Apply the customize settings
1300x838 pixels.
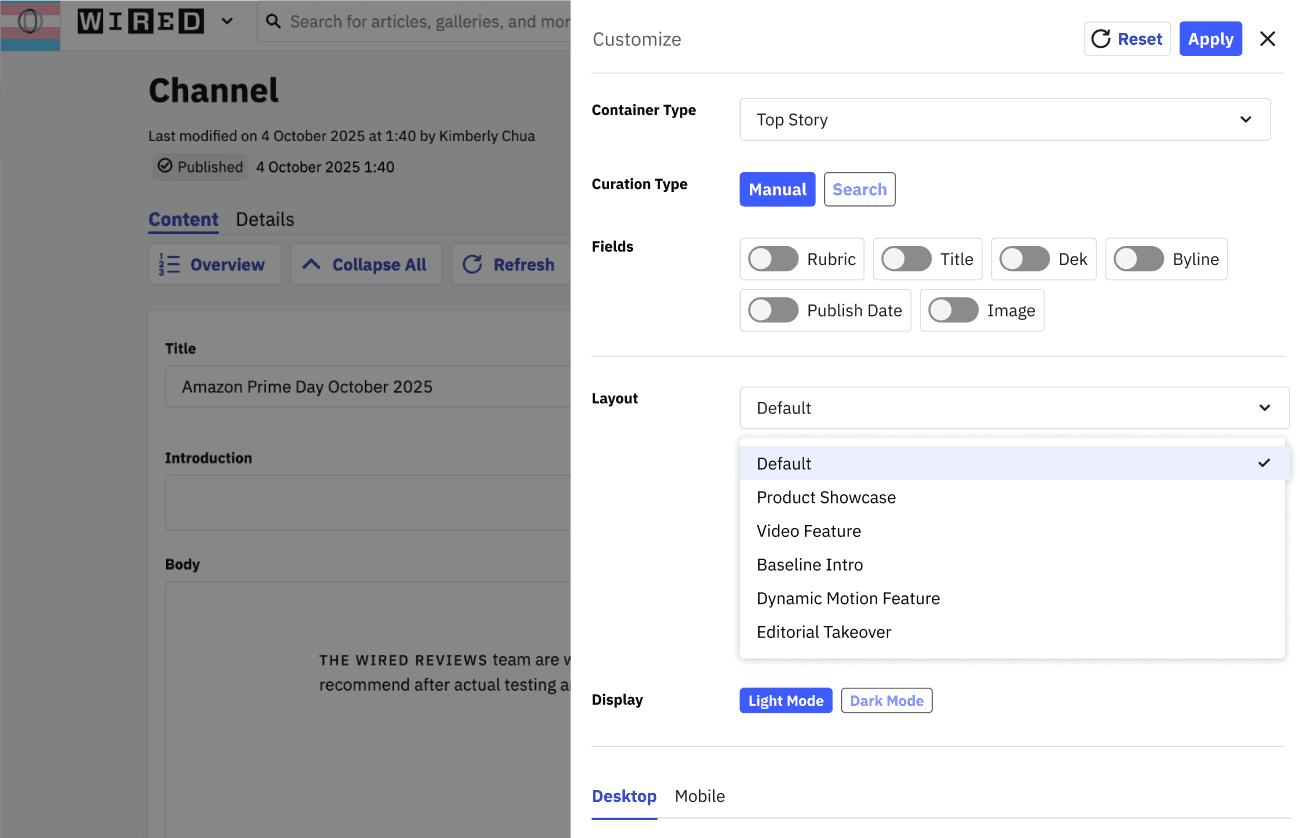[x=1210, y=39]
